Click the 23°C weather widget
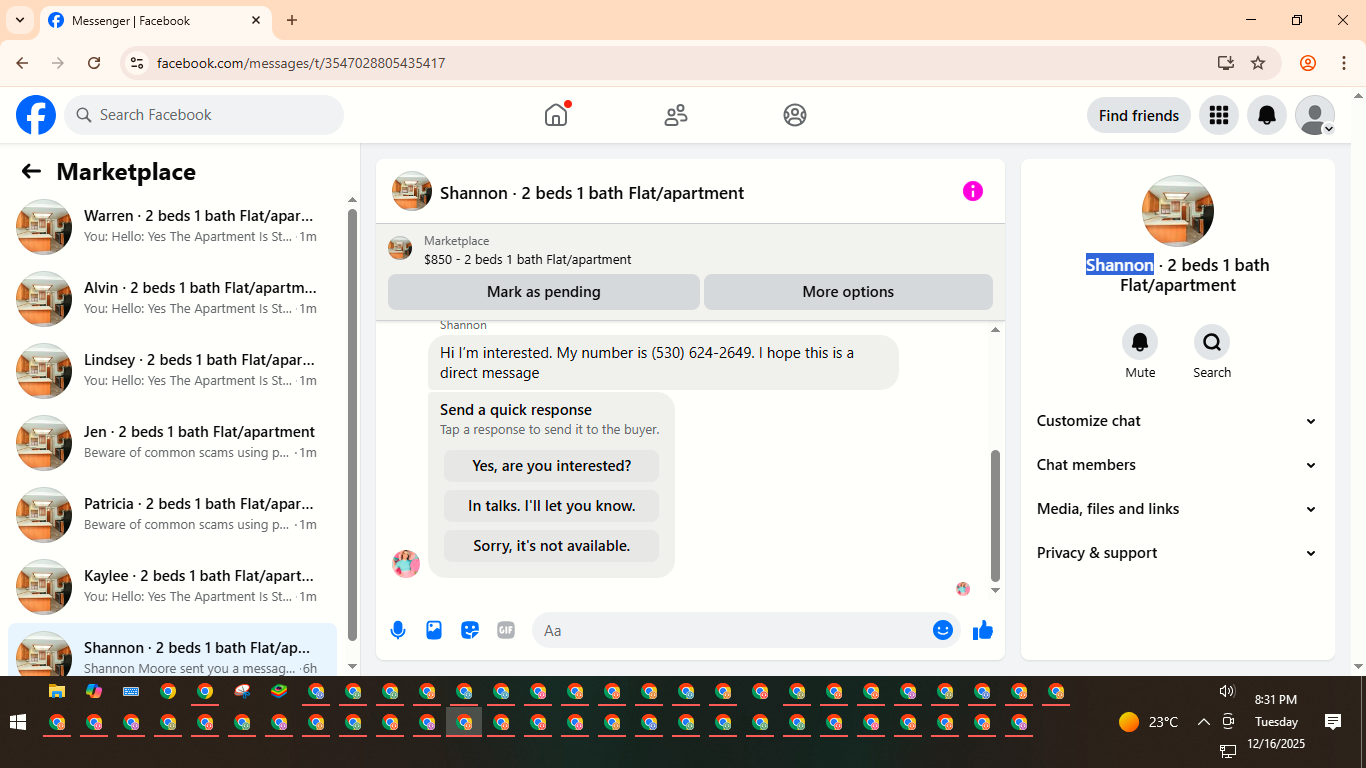Screen dimensions: 1366x768 [1148, 722]
